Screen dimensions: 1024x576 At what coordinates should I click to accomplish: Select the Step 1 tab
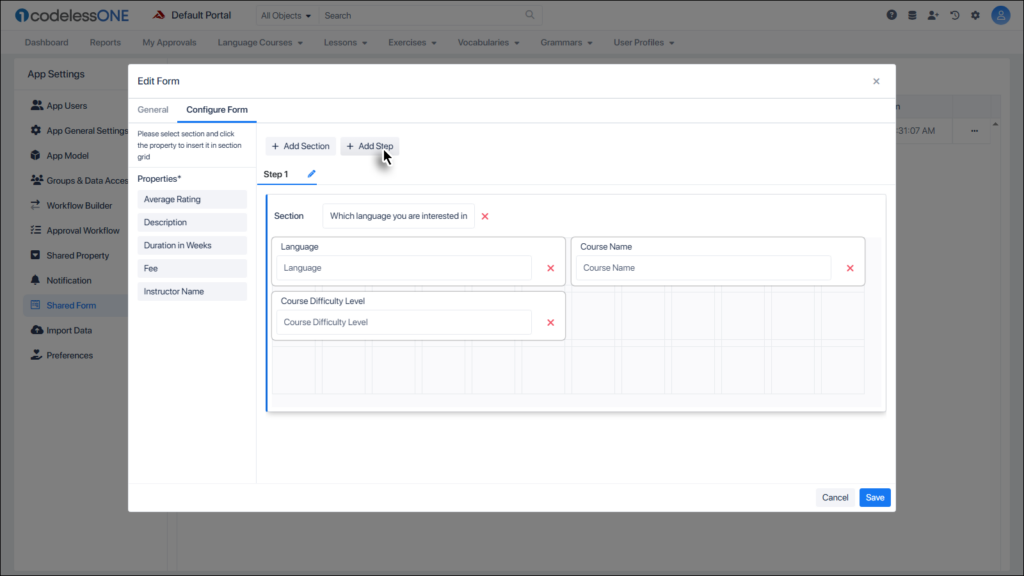coord(276,174)
